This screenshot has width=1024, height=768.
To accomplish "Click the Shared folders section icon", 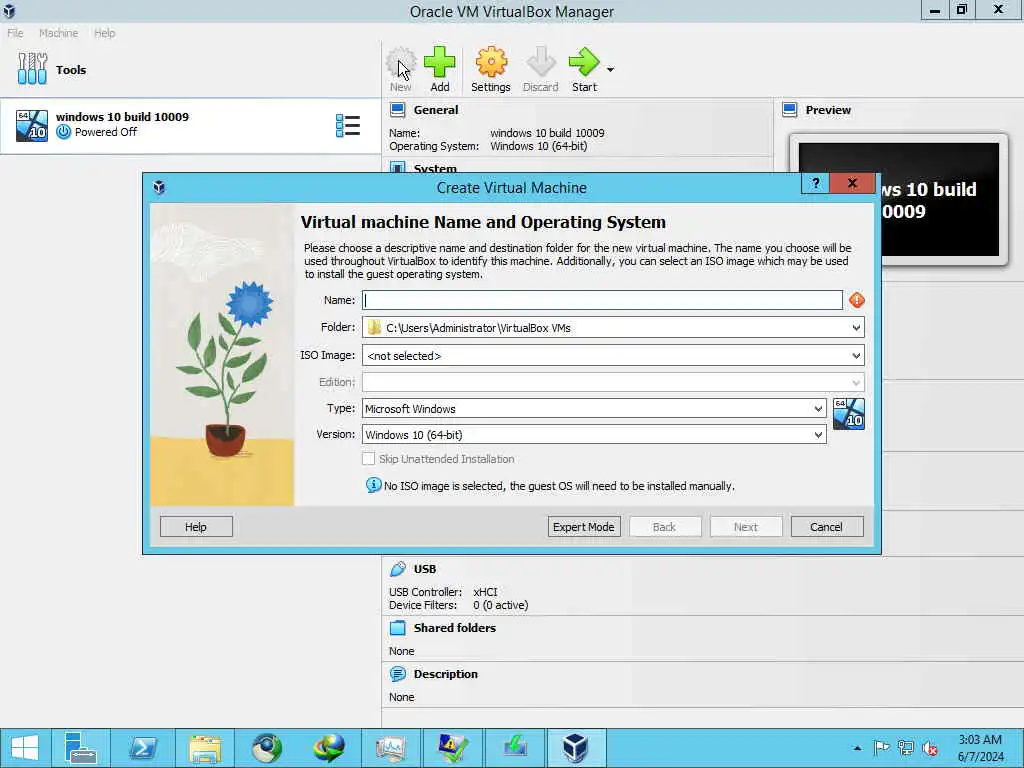I will pyautogui.click(x=397, y=628).
